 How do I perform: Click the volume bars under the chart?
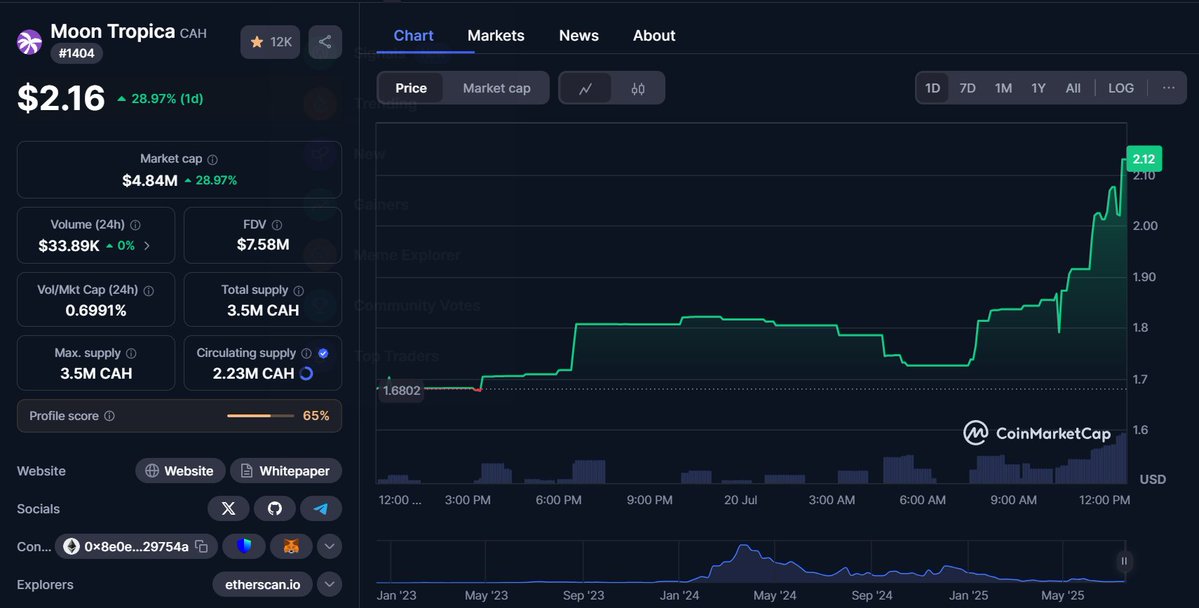(751, 460)
